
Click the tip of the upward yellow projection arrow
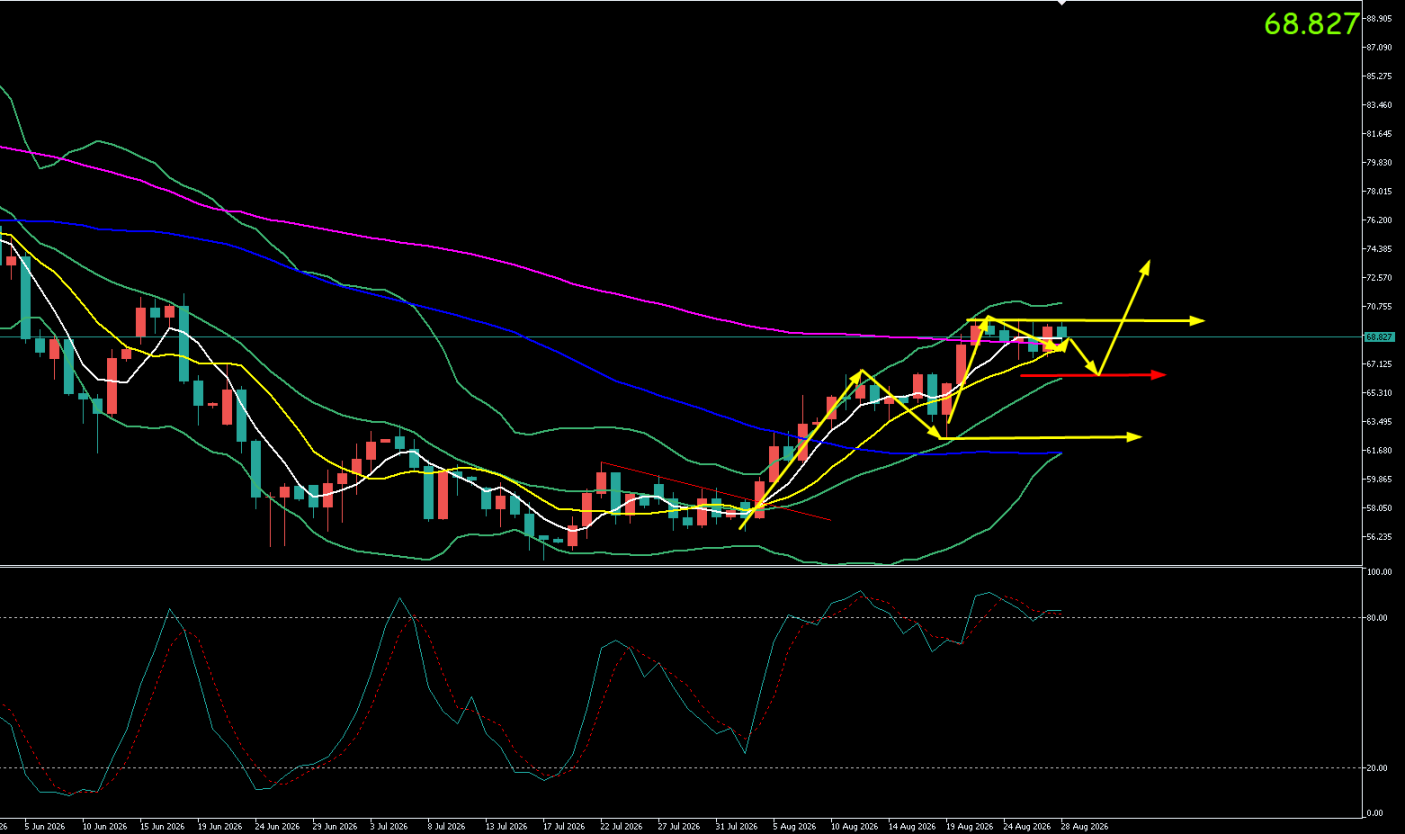pyautogui.click(x=1148, y=263)
